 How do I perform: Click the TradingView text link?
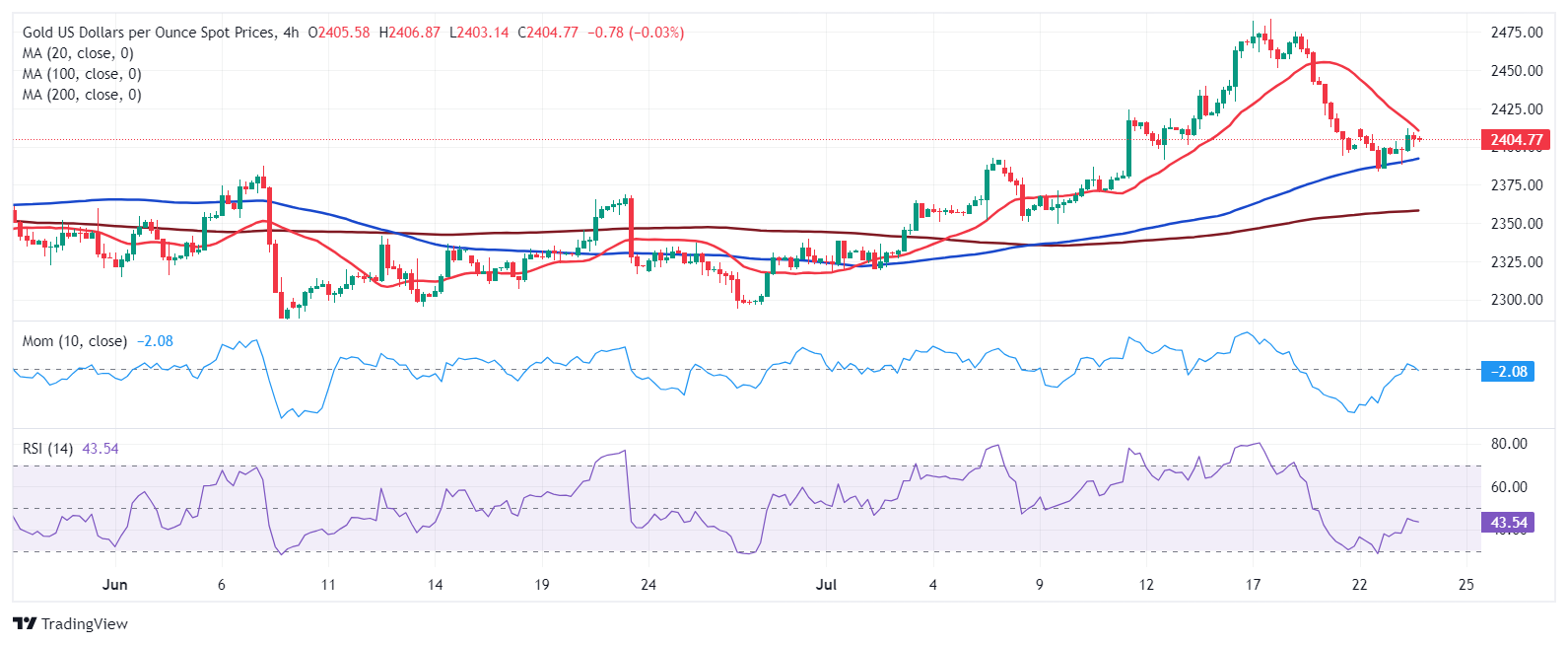click(x=85, y=623)
